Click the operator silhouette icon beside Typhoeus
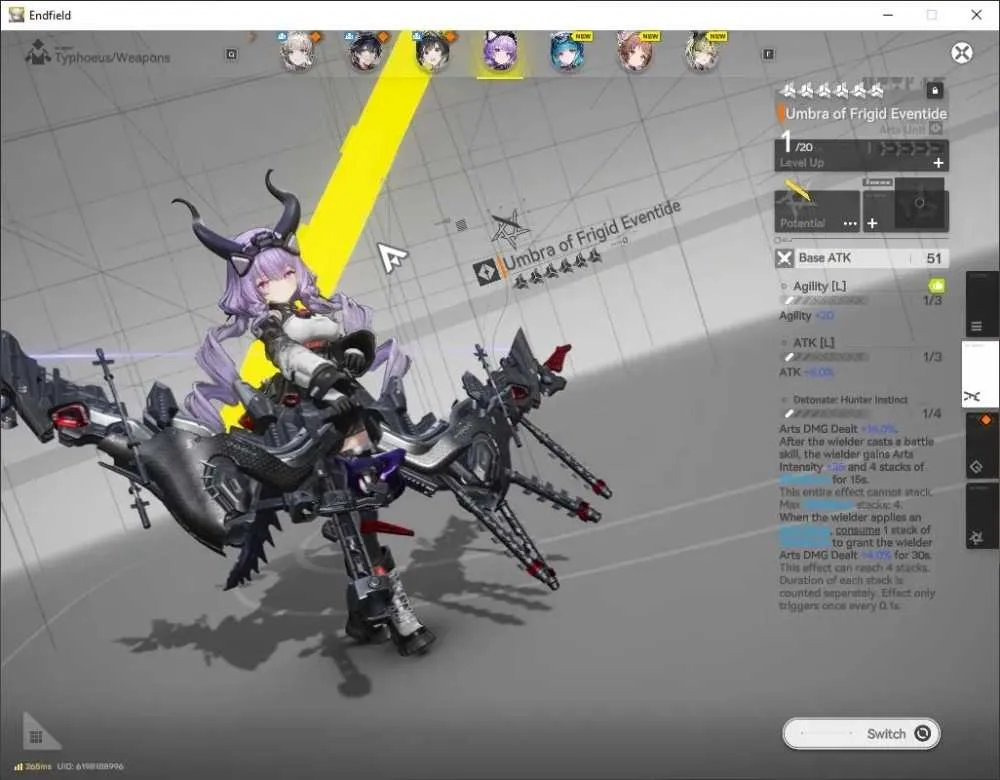Image resolution: width=1000 pixels, height=780 pixels. pyautogui.click(x=38, y=53)
